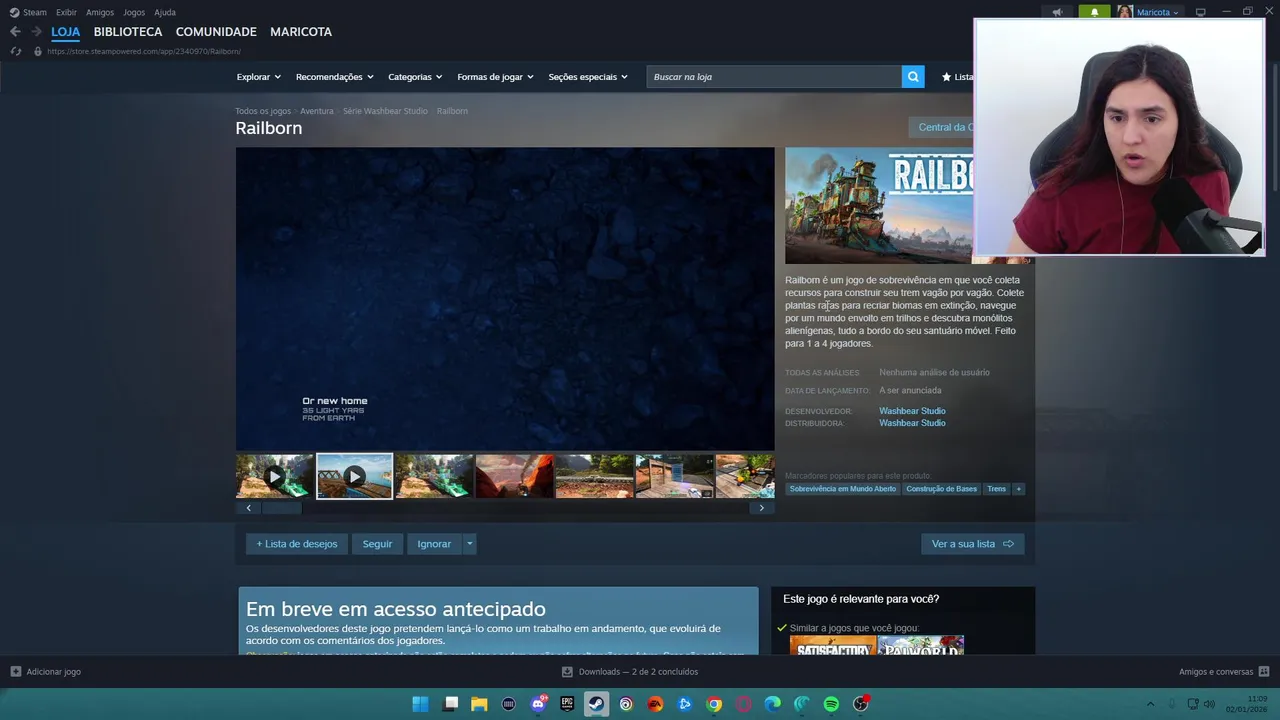Image resolution: width=1280 pixels, height=720 pixels.
Task: Select the Construção de Bases tag
Action: pos(941,489)
